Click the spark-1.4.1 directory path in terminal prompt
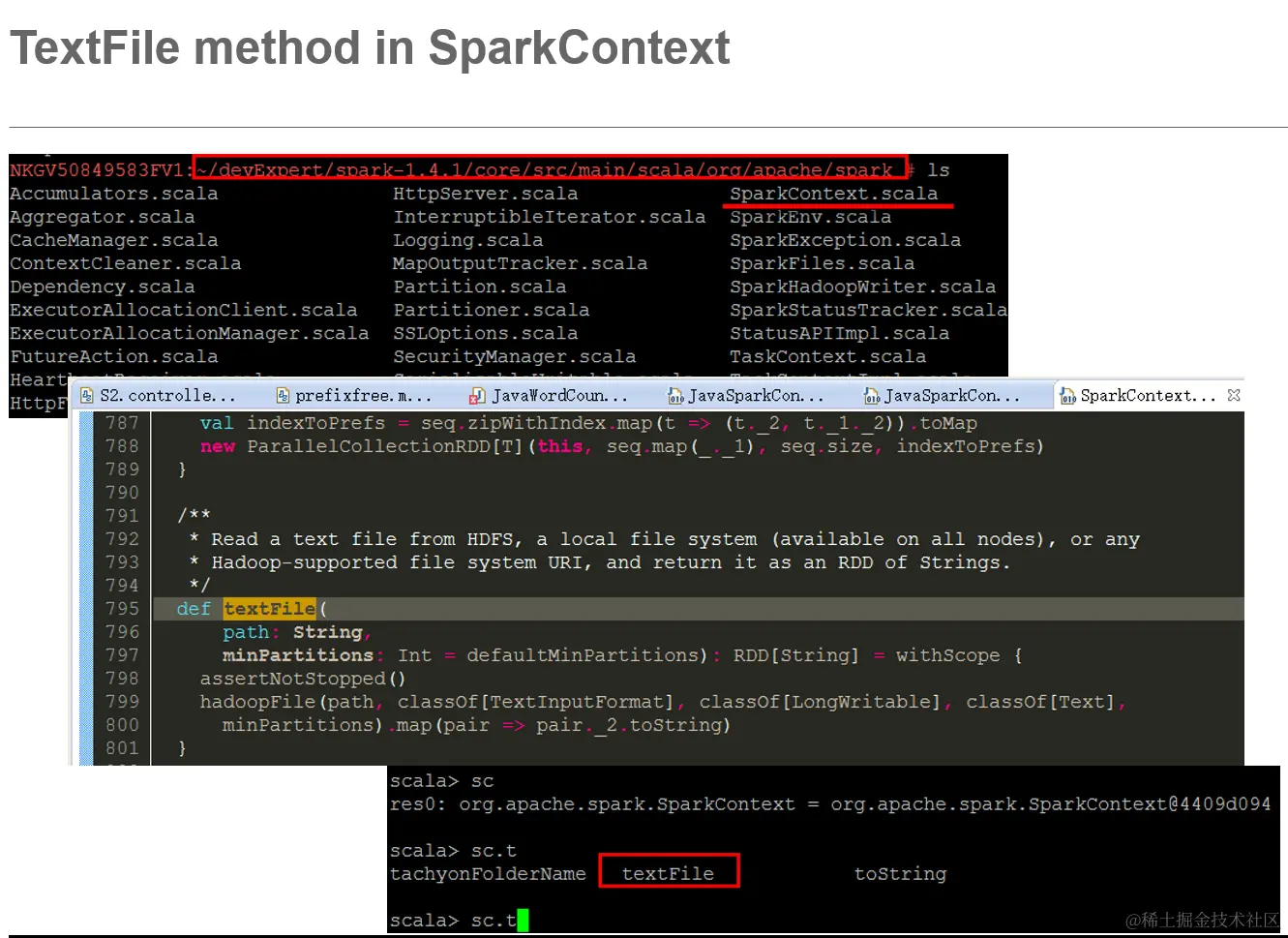 click(544, 170)
